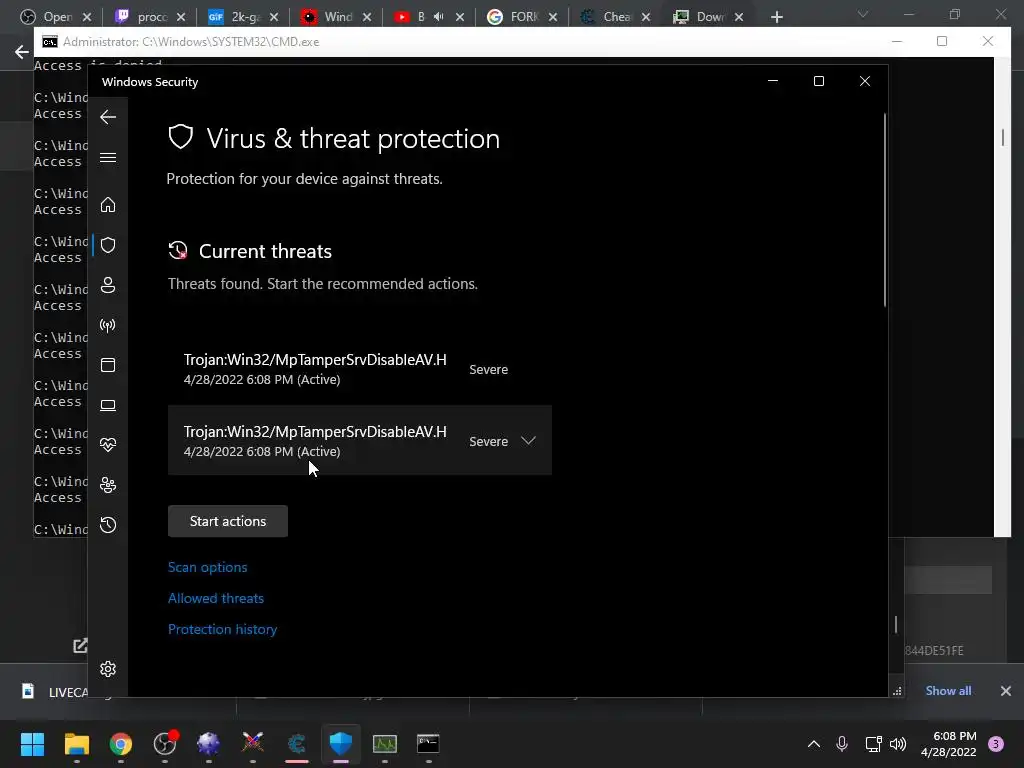Click the Start actions button
Screen dimensions: 1024x768
pyautogui.click(x=228, y=521)
